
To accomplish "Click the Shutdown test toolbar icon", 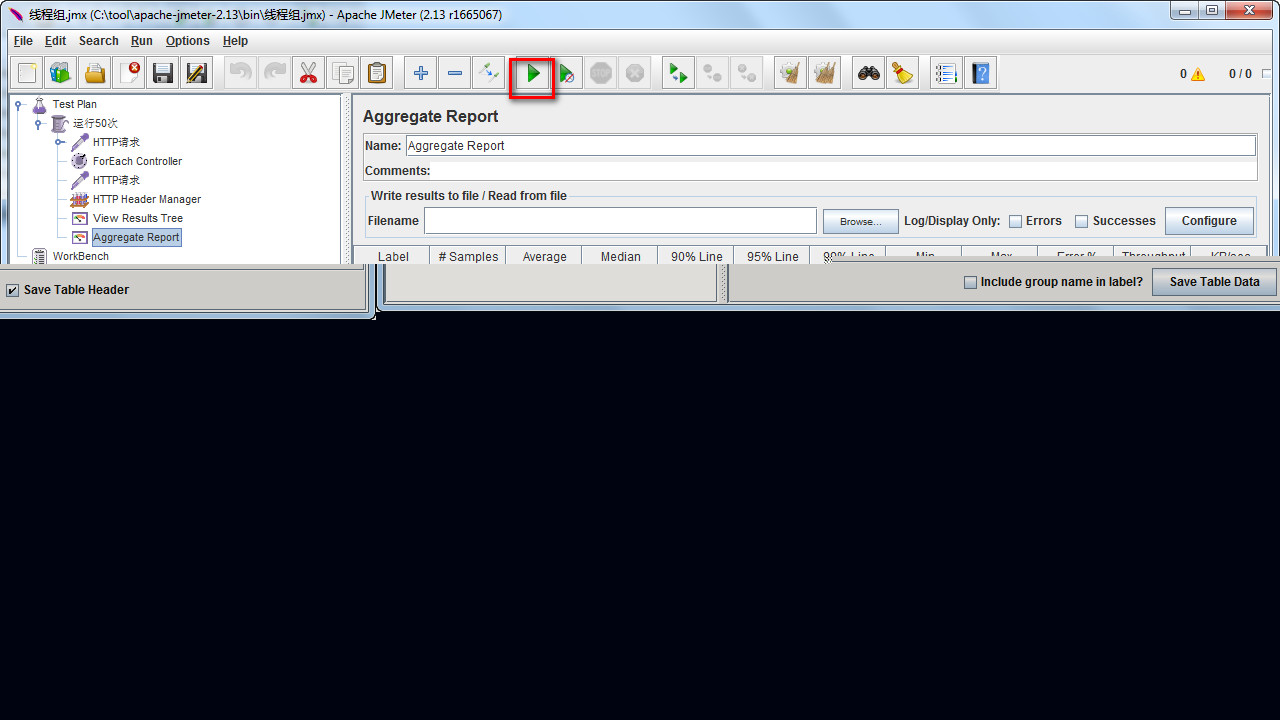I will pos(635,73).
